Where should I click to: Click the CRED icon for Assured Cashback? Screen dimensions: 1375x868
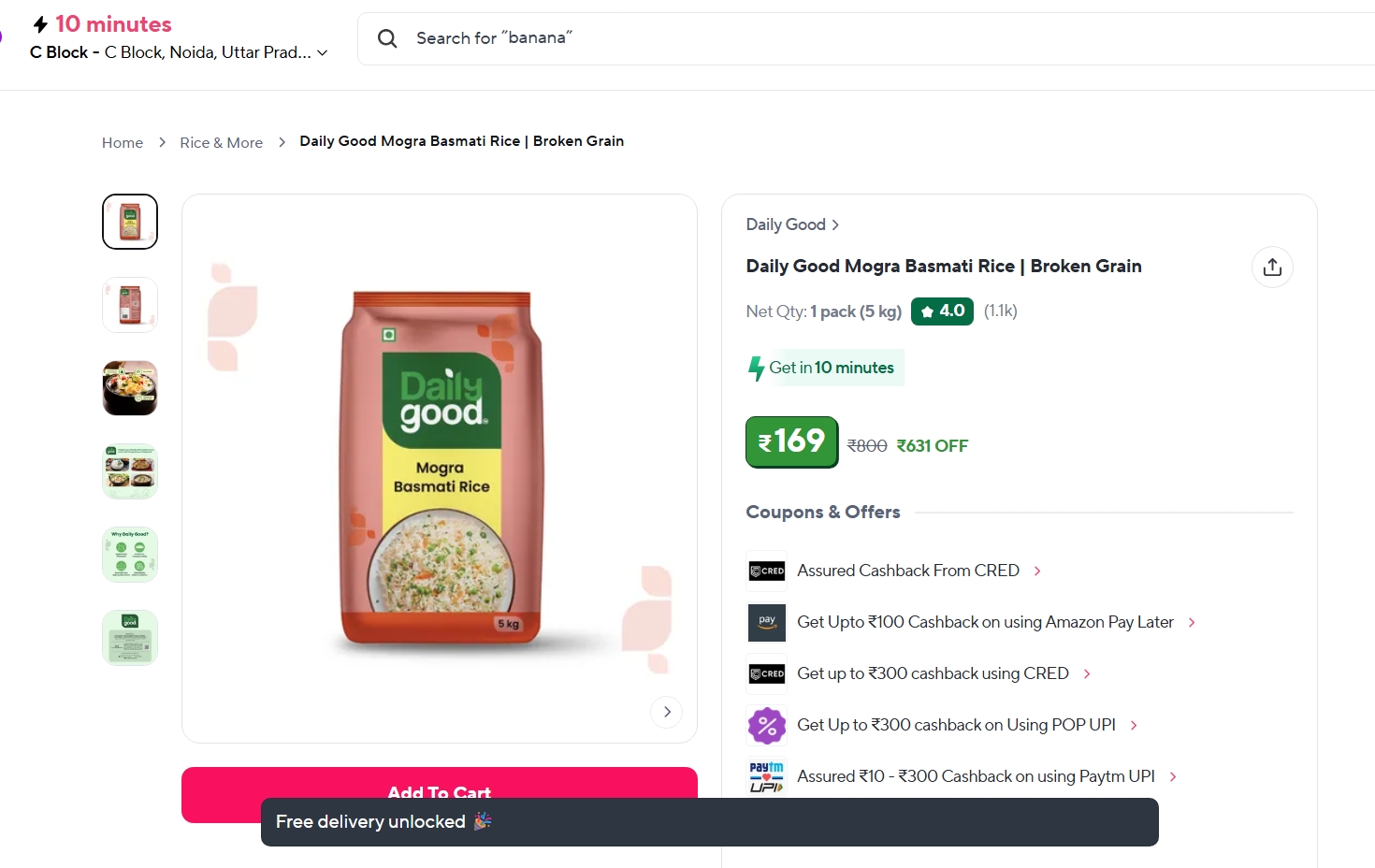click(x=767, y=571)
